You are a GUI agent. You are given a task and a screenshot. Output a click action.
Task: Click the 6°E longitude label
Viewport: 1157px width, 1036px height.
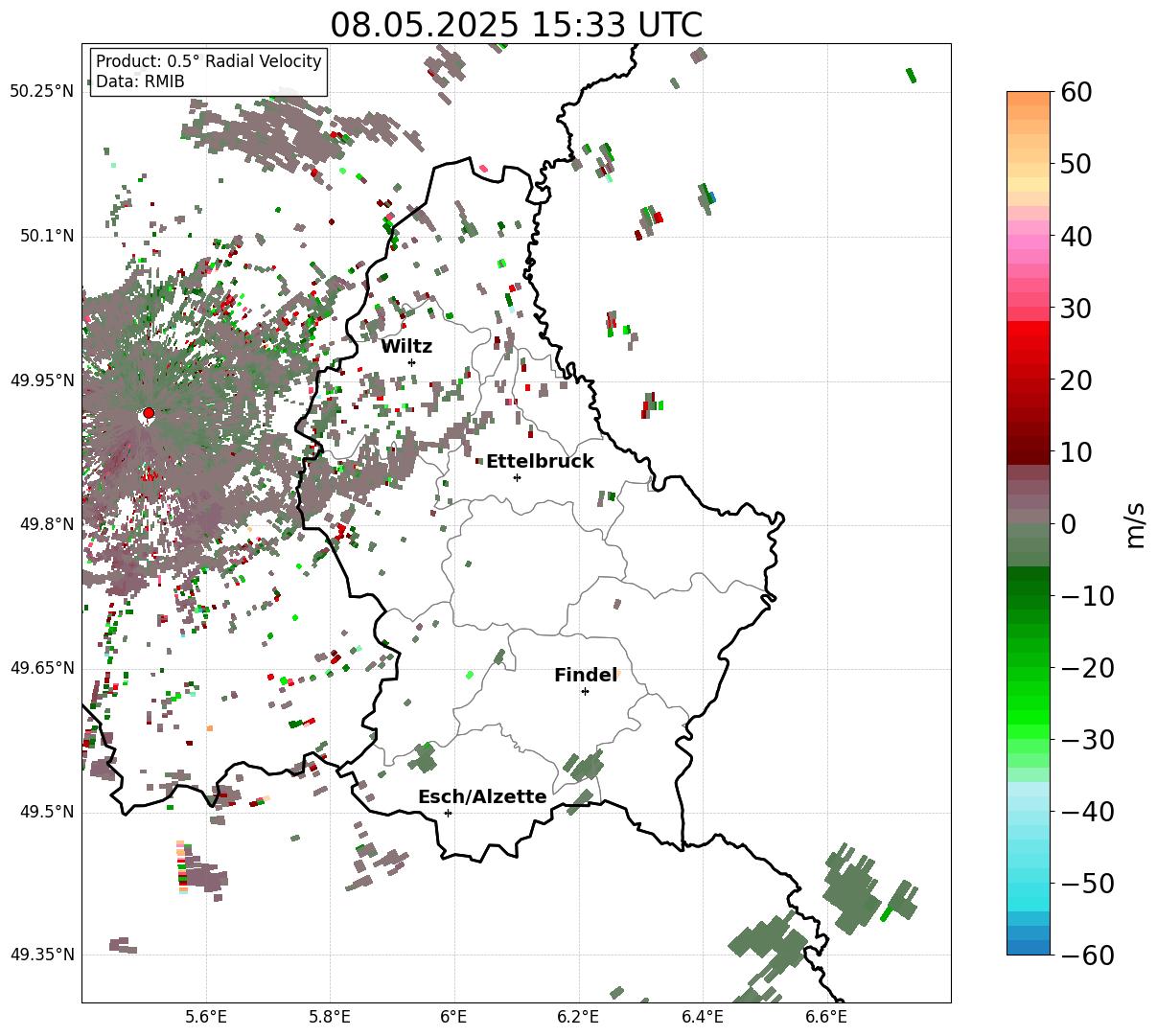(x=454, y=1016)
